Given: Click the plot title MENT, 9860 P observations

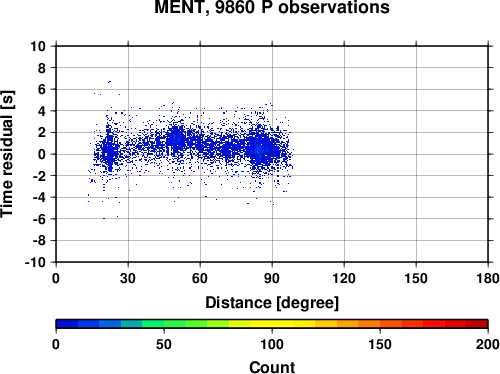Looking at the screenshot, I should (x=272, y=7).
